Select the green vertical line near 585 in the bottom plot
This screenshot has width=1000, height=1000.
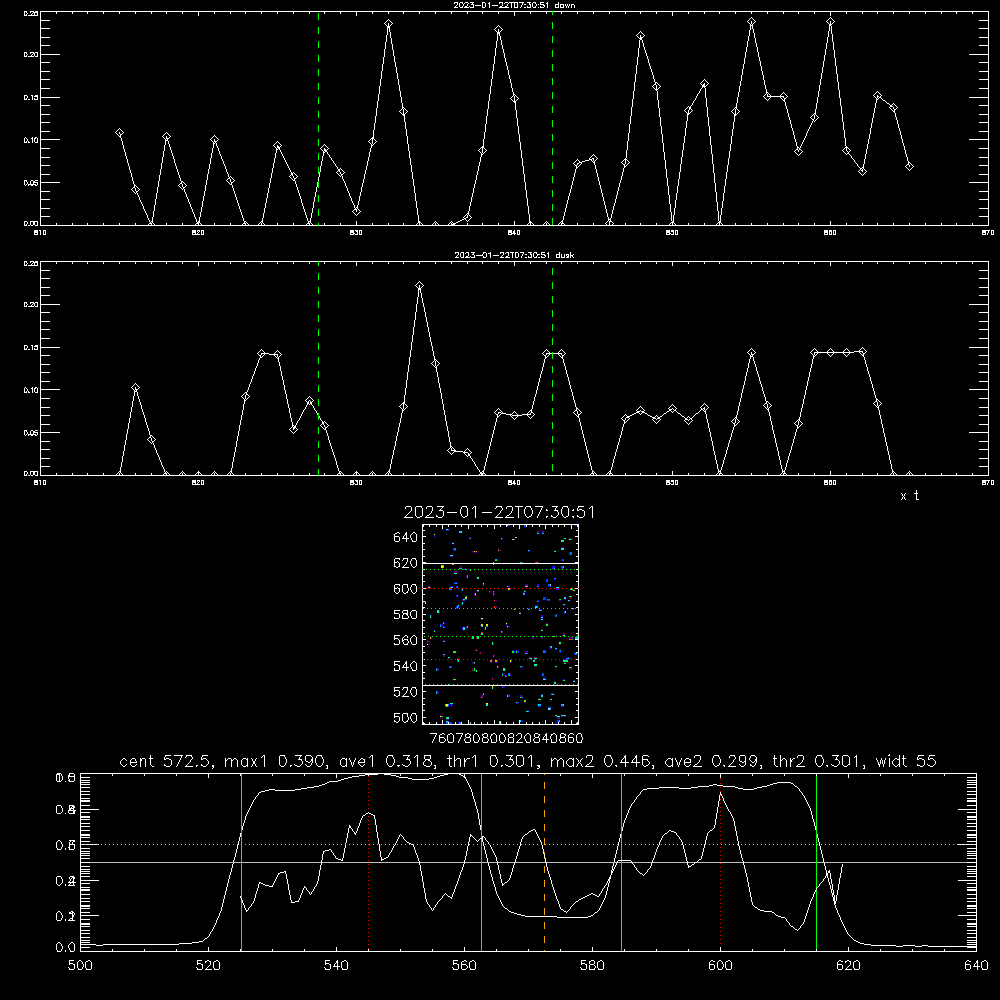click(x=621, y=860)
